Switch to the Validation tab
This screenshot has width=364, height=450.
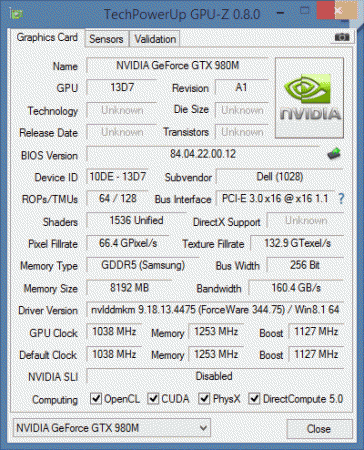pyautogui.click(x=155, y=39)
